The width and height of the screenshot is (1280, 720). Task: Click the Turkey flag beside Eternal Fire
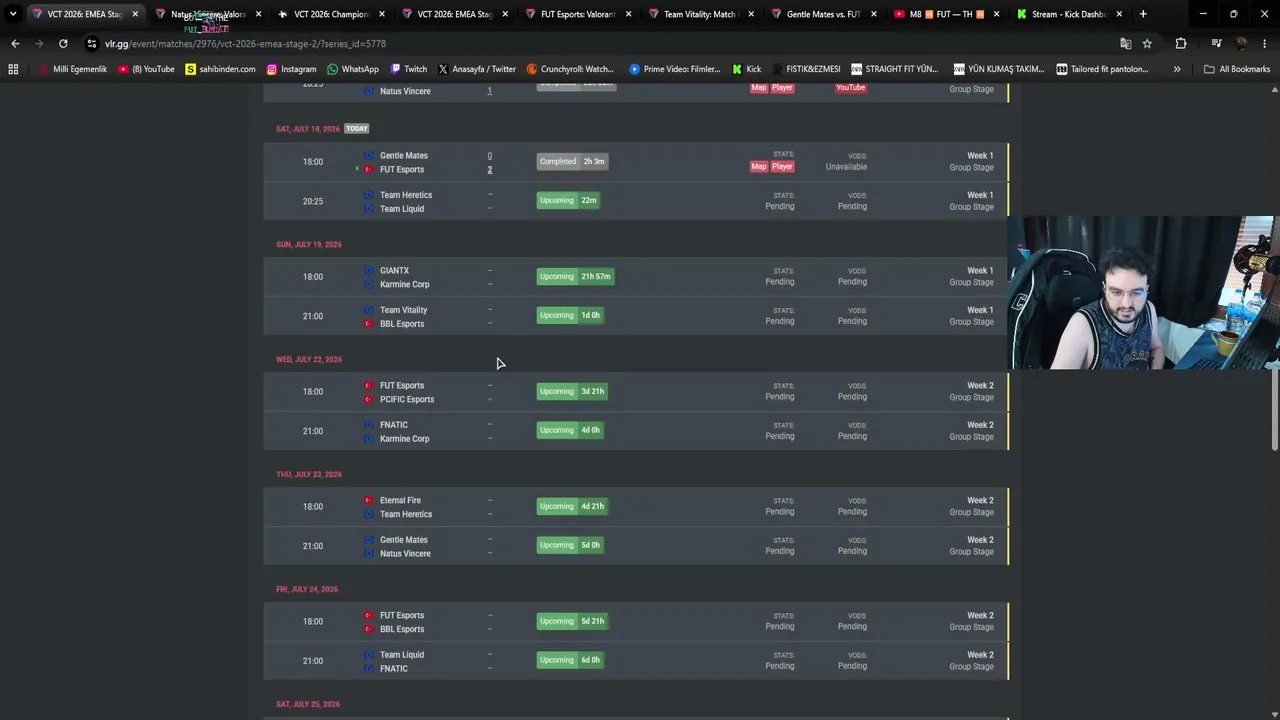click(368, 500)
